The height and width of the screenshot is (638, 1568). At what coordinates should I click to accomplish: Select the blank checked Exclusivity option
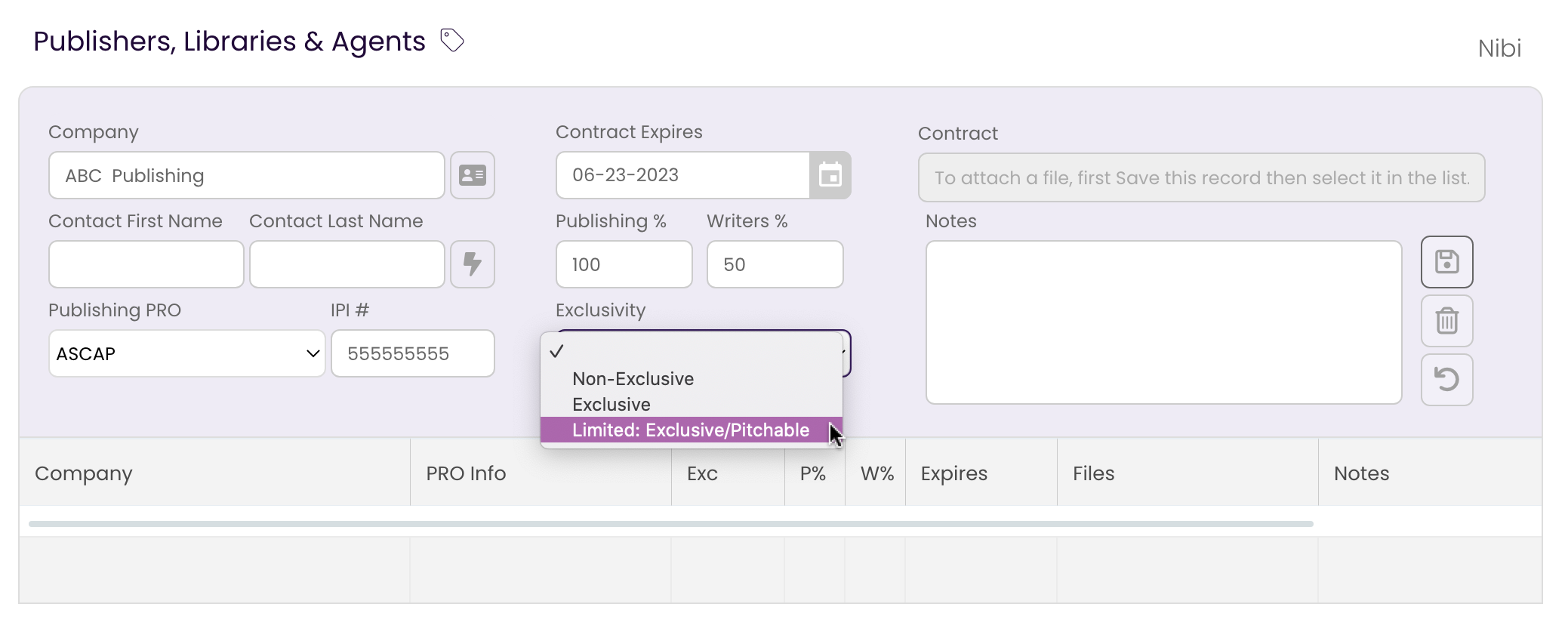click(691, 352)
